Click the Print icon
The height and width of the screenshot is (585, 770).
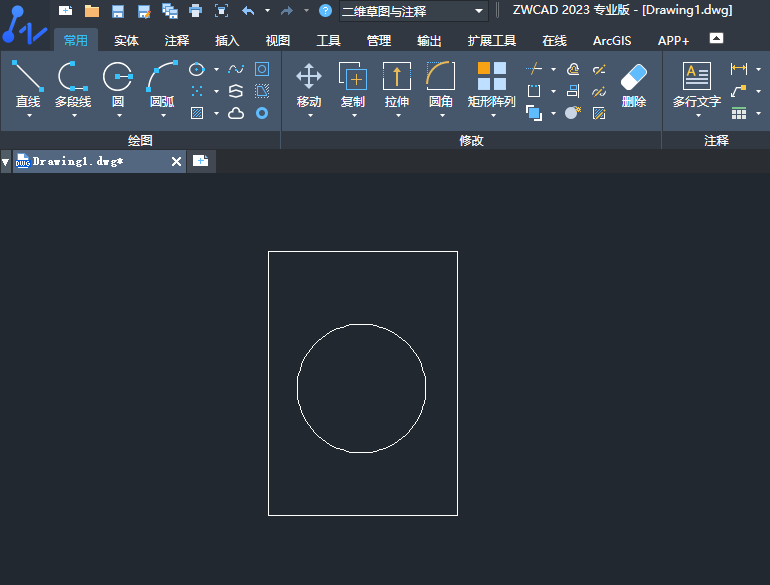[x=195, y=10]
